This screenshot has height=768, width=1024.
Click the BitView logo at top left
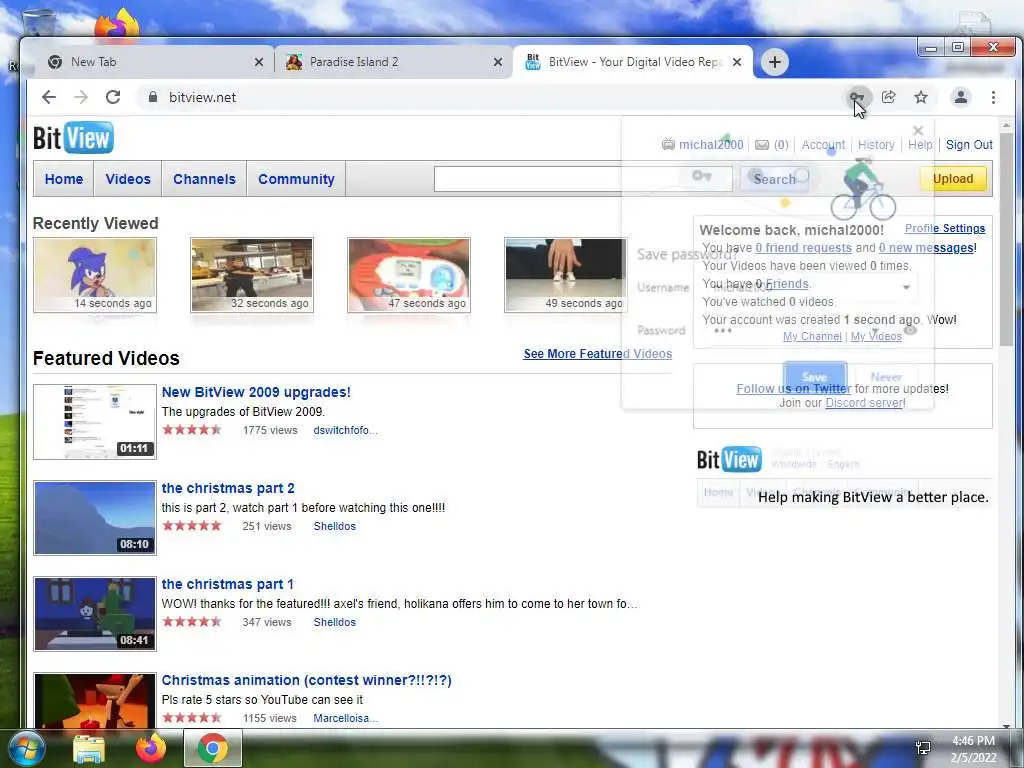coord(73,138)
